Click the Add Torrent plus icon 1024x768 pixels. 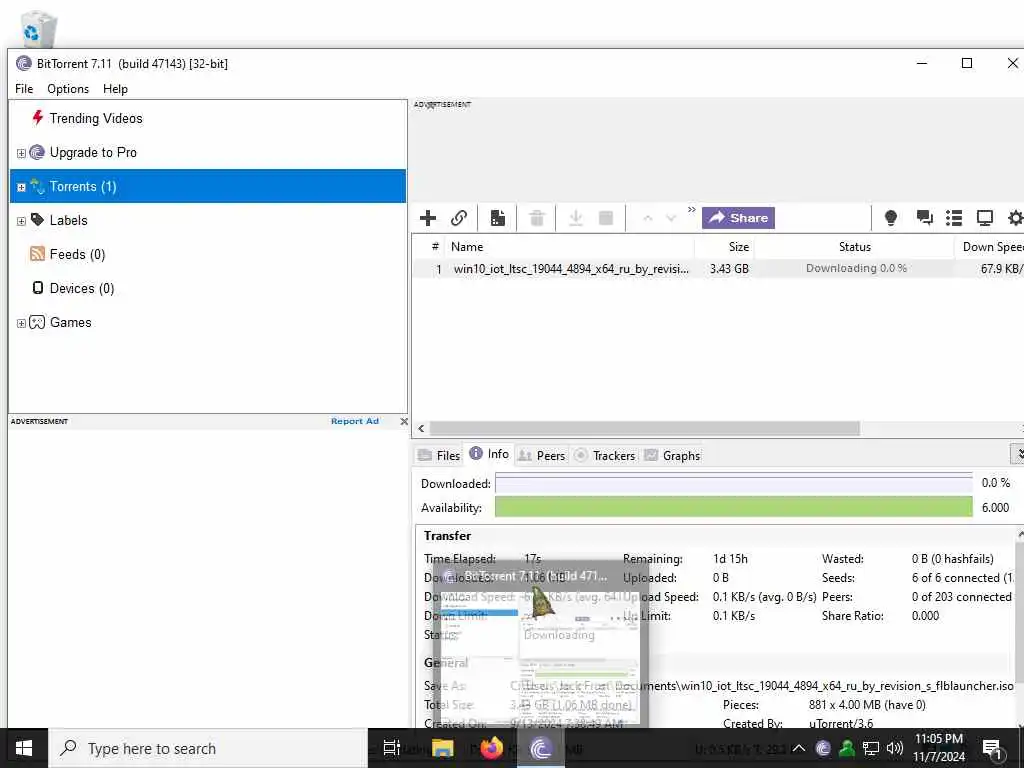(x=428, y=218)
